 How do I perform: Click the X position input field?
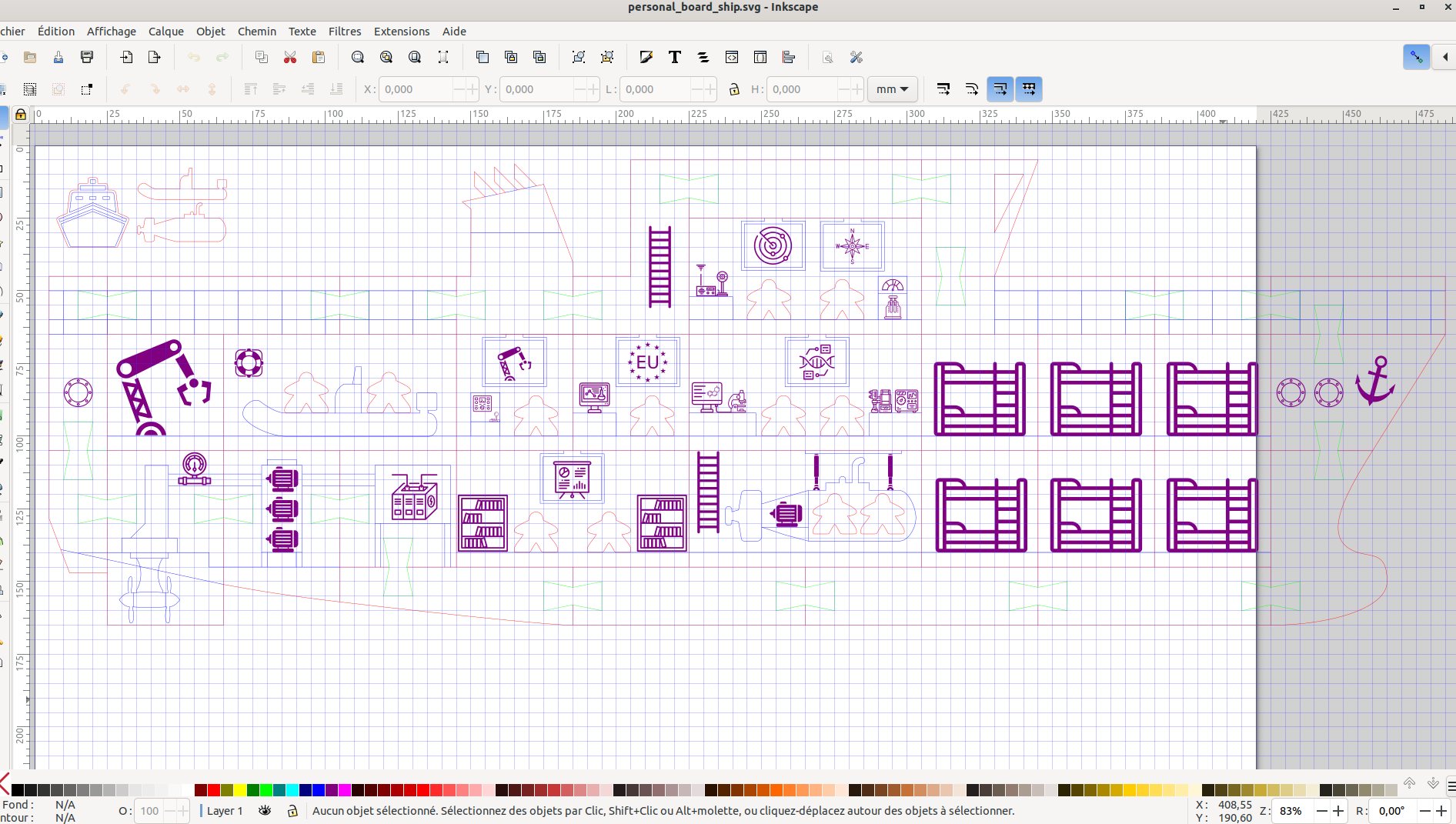416,89
